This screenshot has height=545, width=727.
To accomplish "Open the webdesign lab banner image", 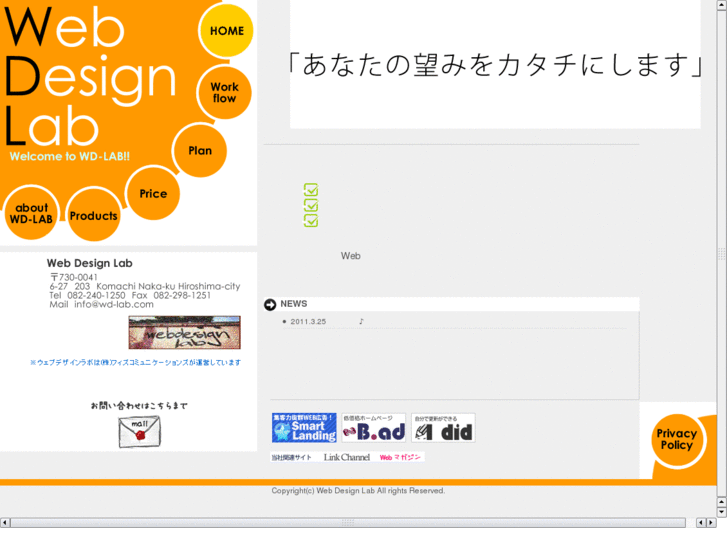I will [185, 332].
